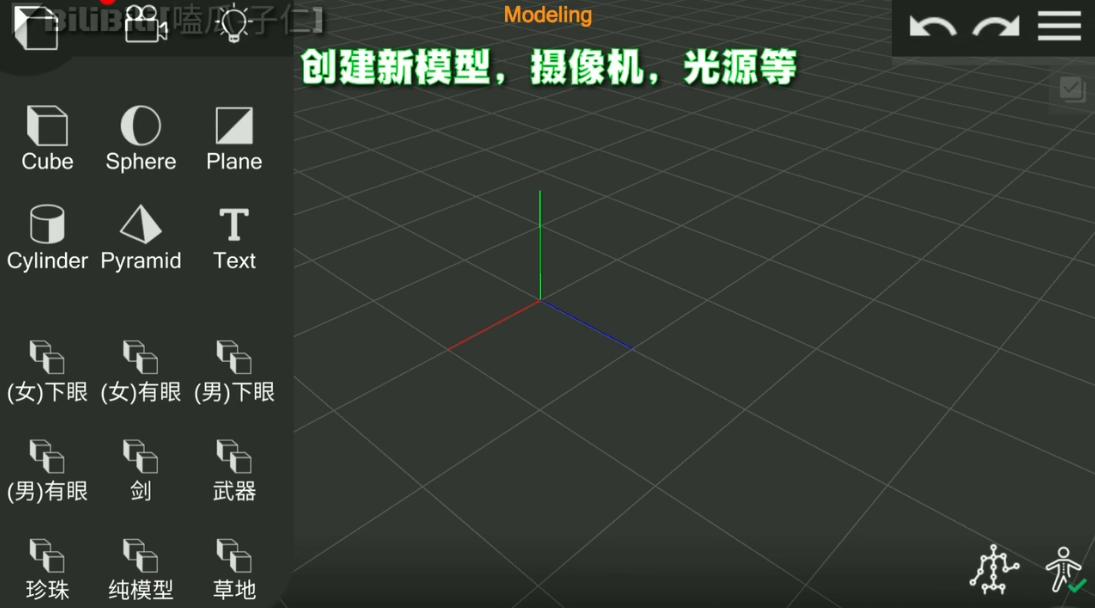Insert a Plane object
Screen dimensions: 1095x608
click(x=234, y=138)
